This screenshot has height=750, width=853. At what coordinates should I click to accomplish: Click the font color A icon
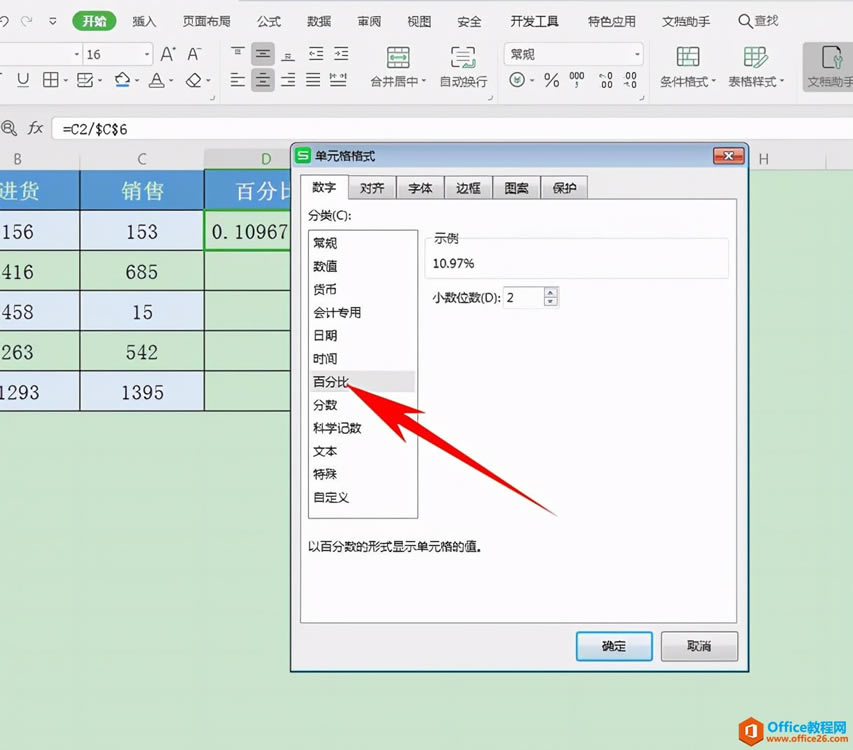pos(157,80)
